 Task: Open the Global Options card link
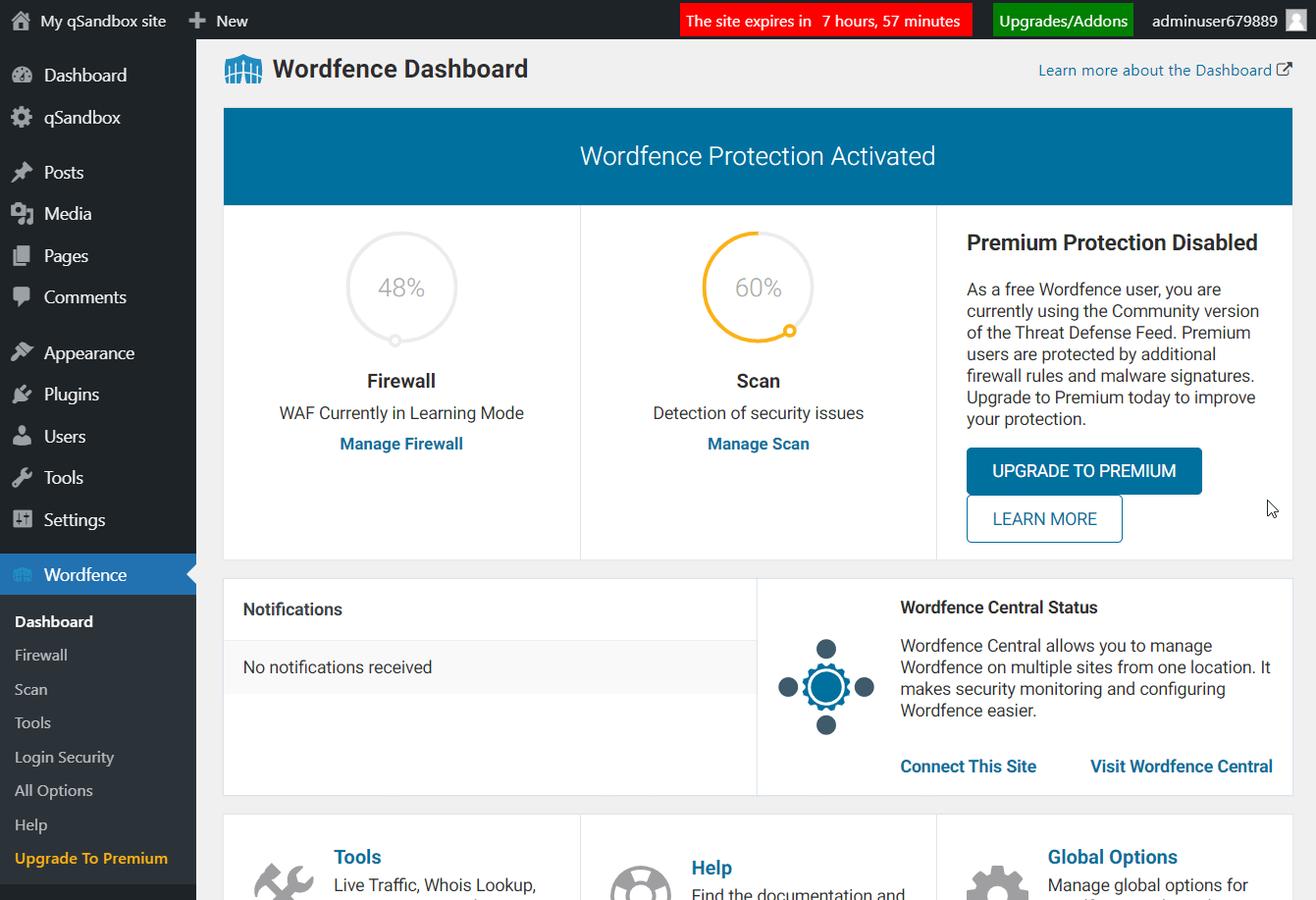click(x=1113, y=857)
